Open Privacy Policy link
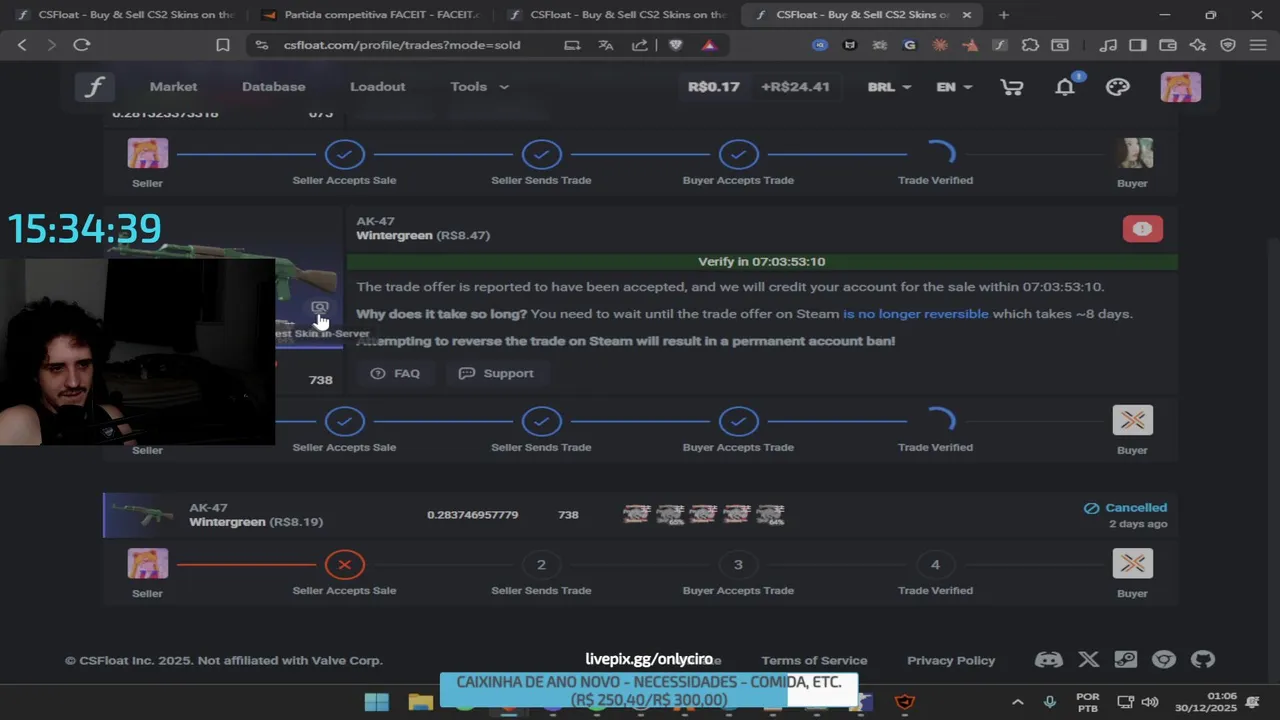Image resolution: width=1280 pixels, height=720 pixels. point(951,660)
